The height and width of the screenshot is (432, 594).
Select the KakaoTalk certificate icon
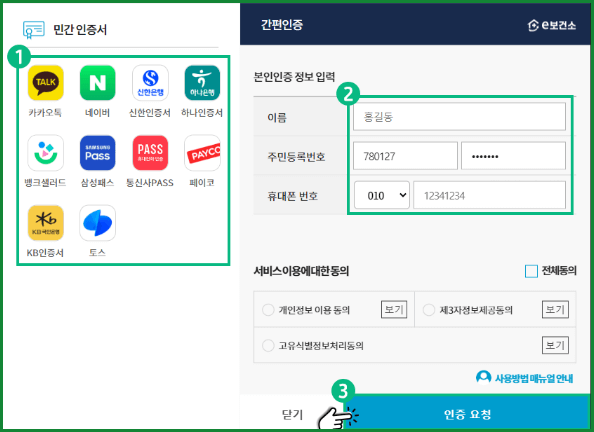(x=45, y=83)
